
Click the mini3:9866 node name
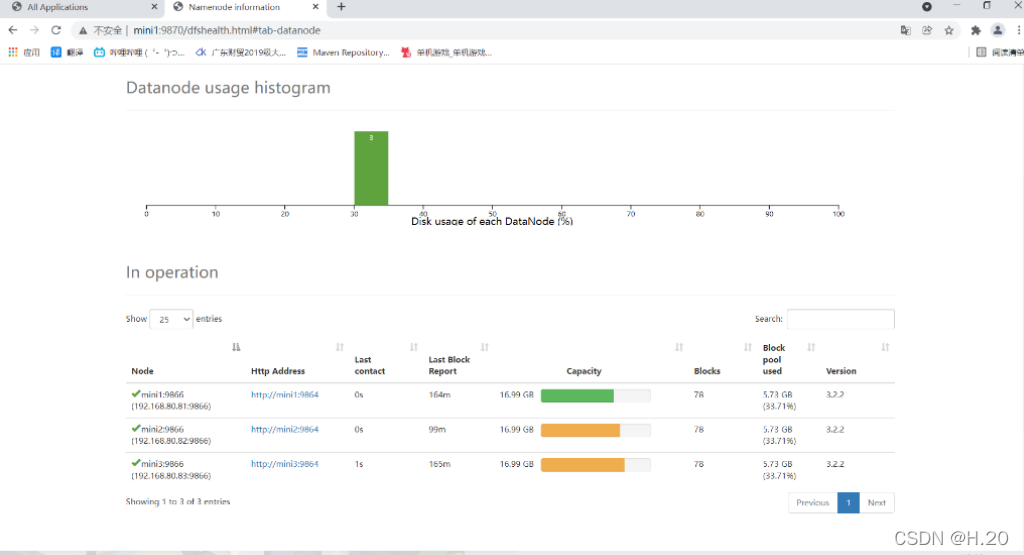coord(163,464)
